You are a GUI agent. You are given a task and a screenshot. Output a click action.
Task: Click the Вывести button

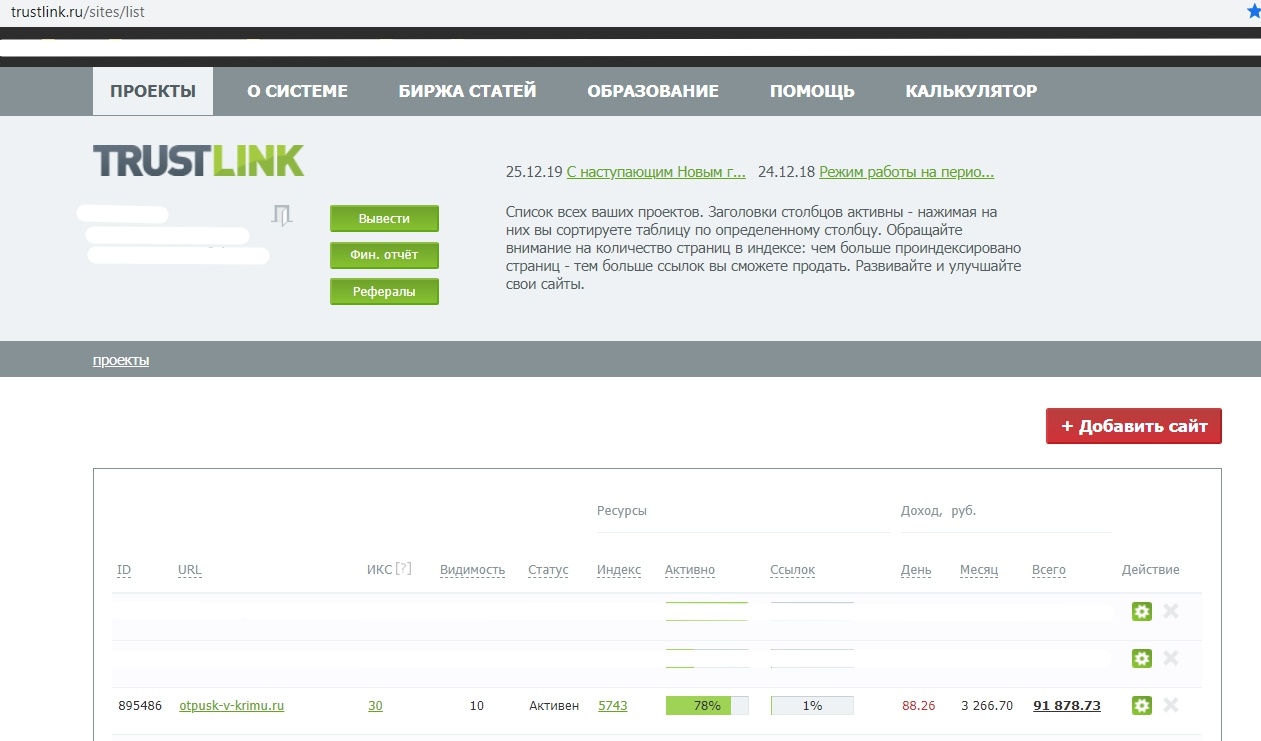tap(384, 219)
